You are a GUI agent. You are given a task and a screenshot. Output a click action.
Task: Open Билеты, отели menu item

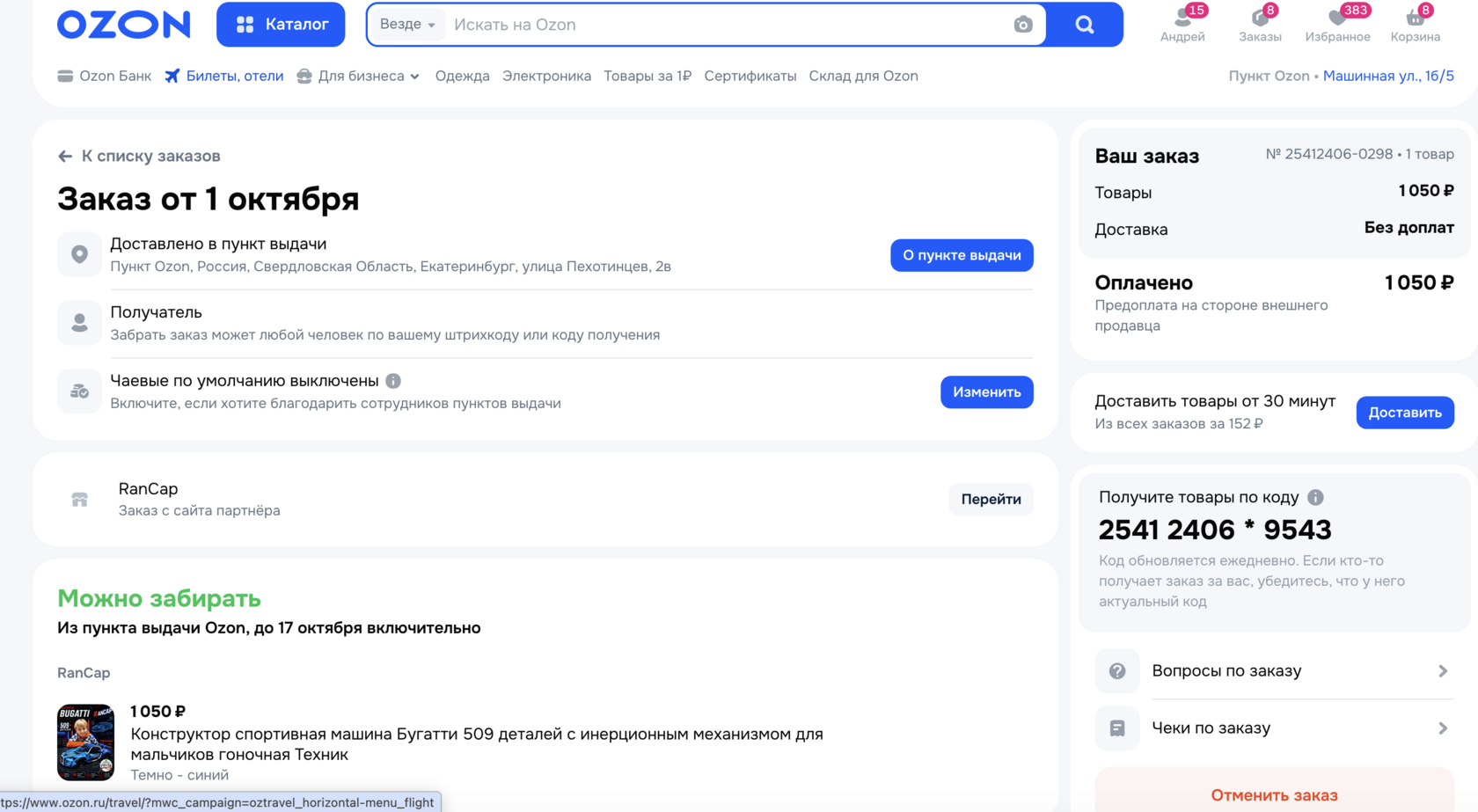[223, 76]
